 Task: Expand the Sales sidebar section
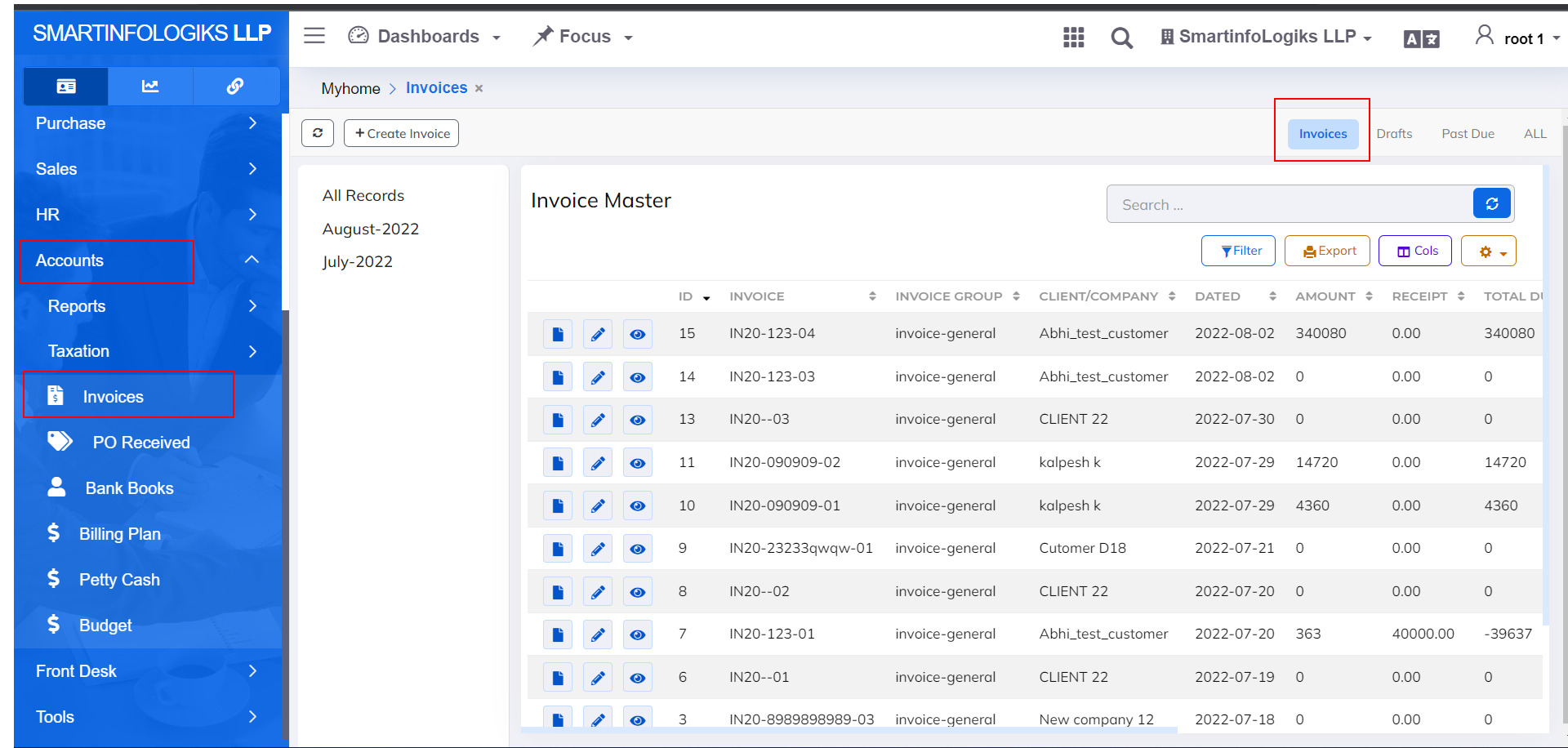pos(147,169)
